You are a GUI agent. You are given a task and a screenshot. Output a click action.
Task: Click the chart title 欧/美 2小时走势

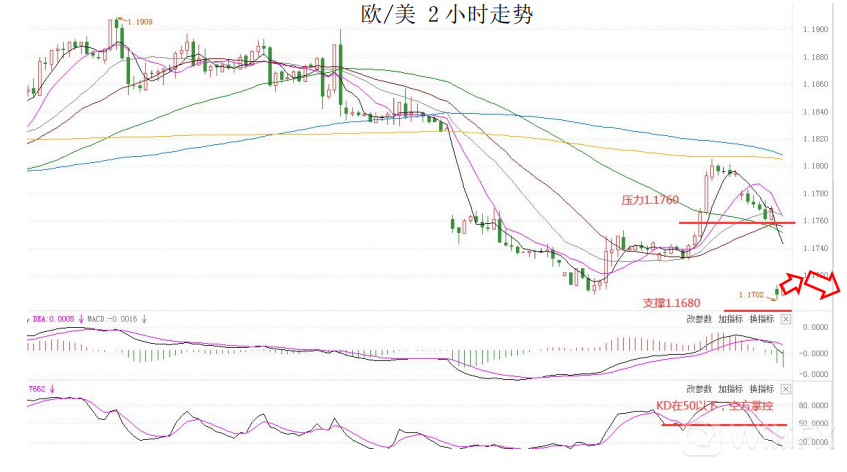pos(447,15)
